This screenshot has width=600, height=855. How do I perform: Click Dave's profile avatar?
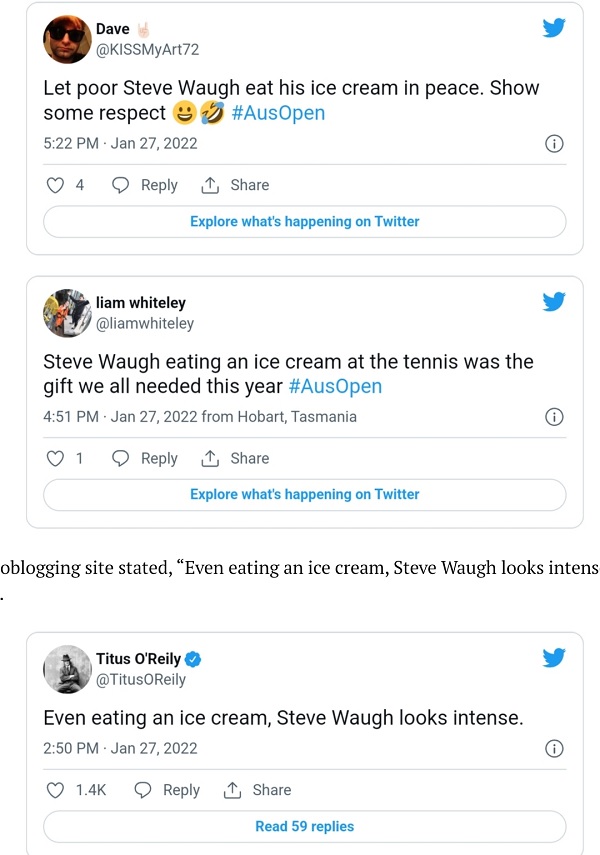[68, 39]
